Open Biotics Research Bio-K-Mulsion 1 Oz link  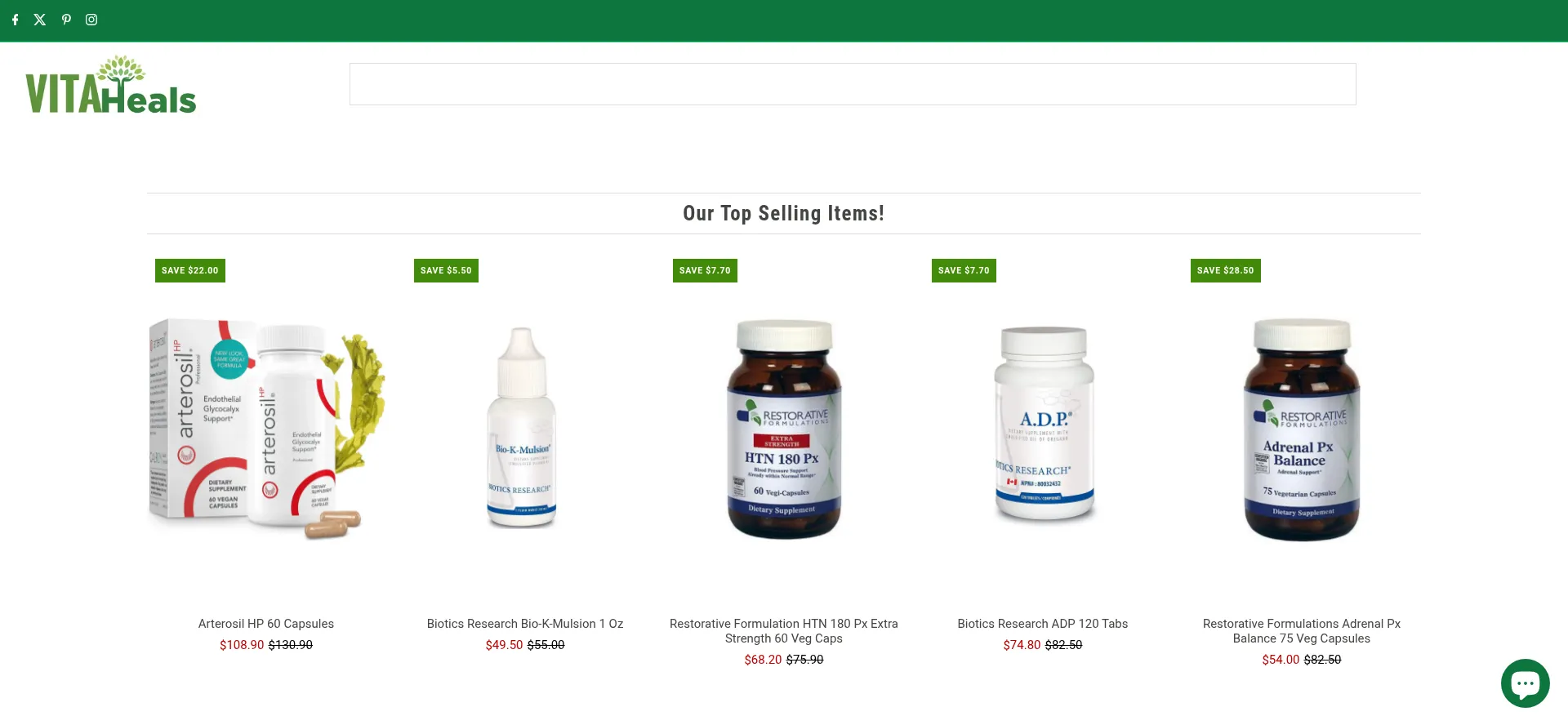(x=525, y=624)
